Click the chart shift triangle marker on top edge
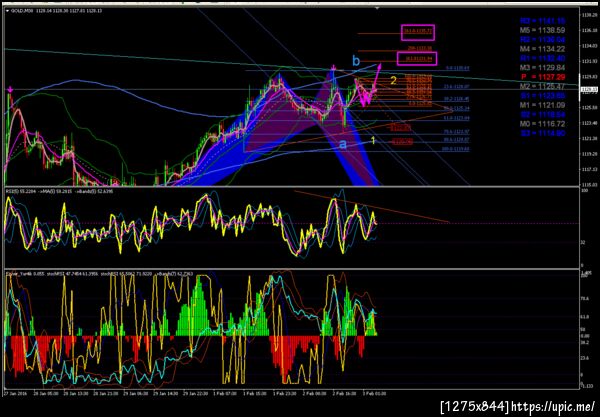Image resolution: width=600 pixels, height=417 pixels. click(378, 8)
